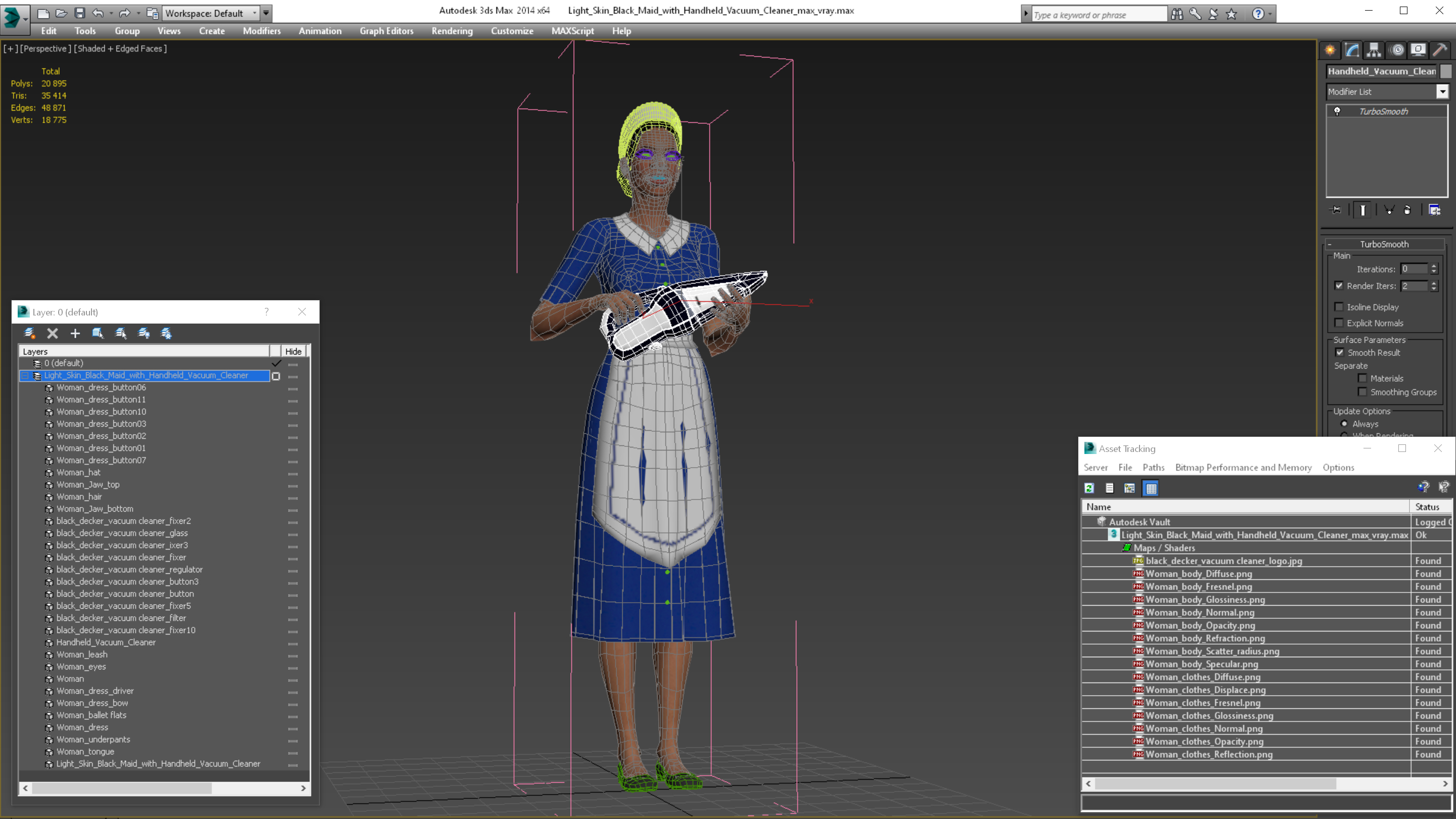Uncheck Smooth Result option
Screen dimensions: 1456x819
(1340, 353)
